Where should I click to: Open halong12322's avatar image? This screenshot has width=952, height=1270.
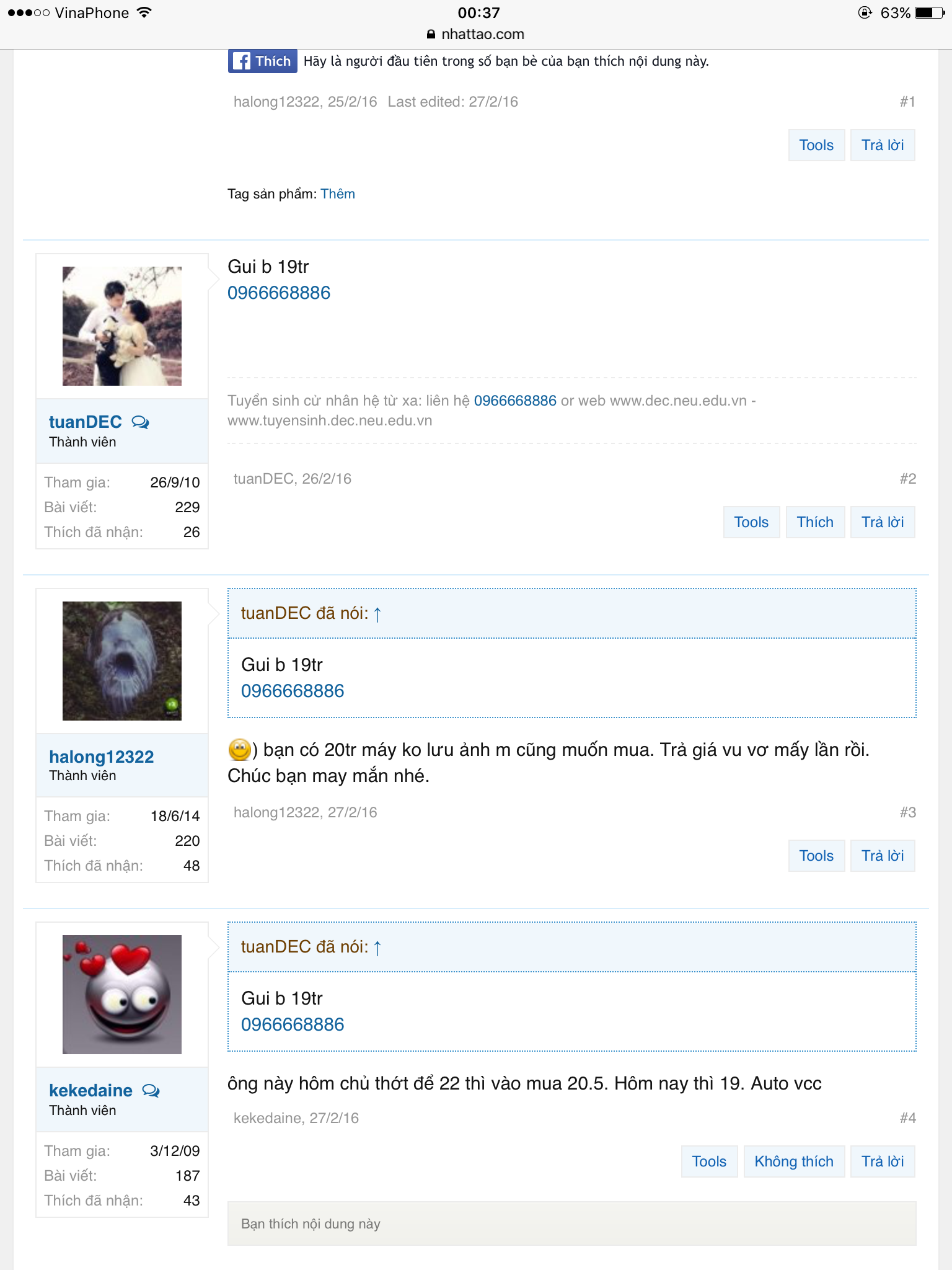(122, 661)
